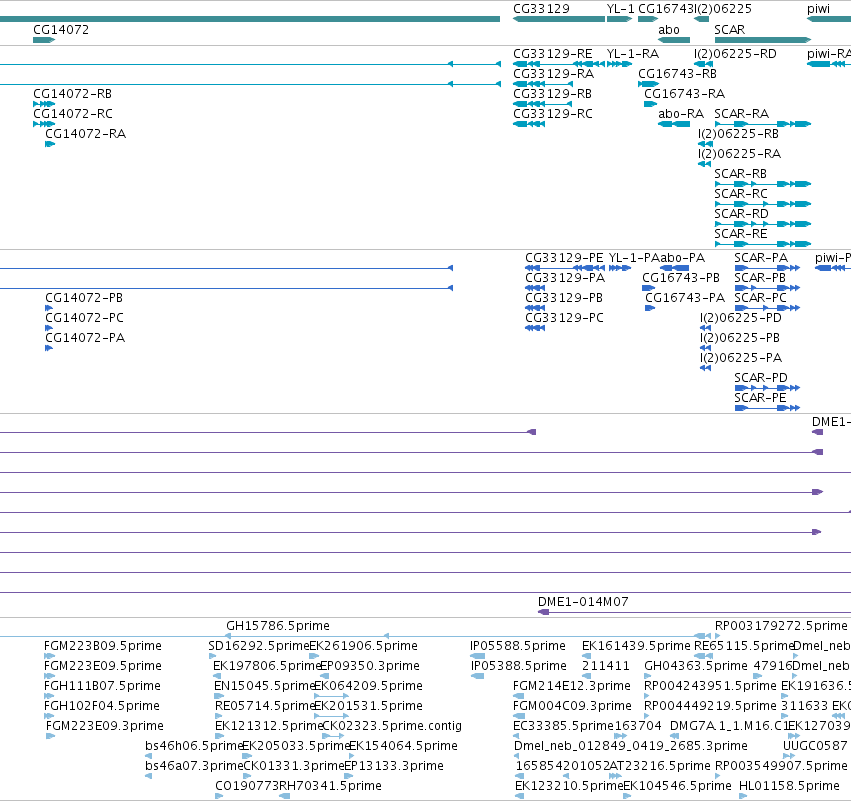Click the IP05588.5prime EST label
The image size is (851, 801).
[x=518, y=646]
